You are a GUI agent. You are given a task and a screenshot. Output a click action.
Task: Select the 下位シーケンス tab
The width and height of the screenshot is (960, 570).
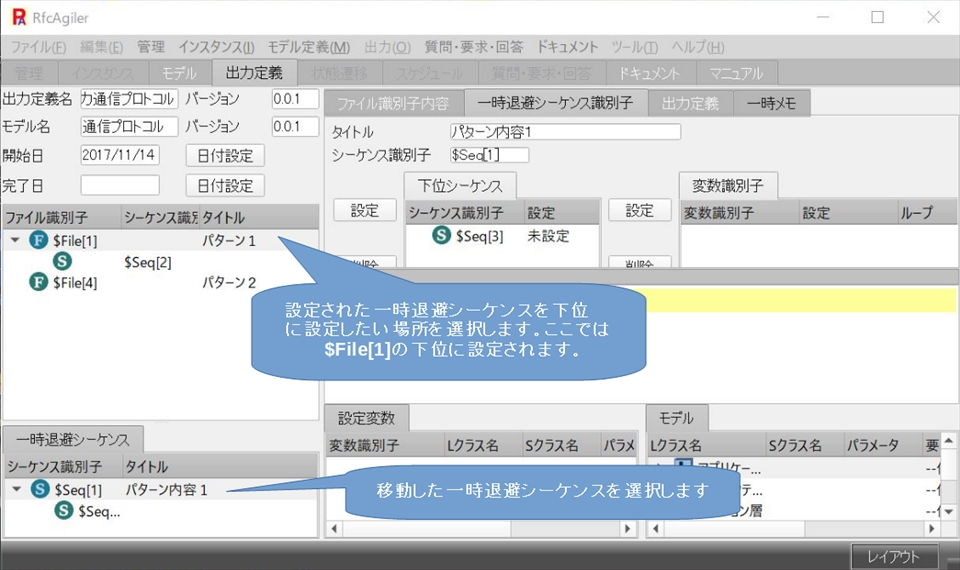pos(460,186)
